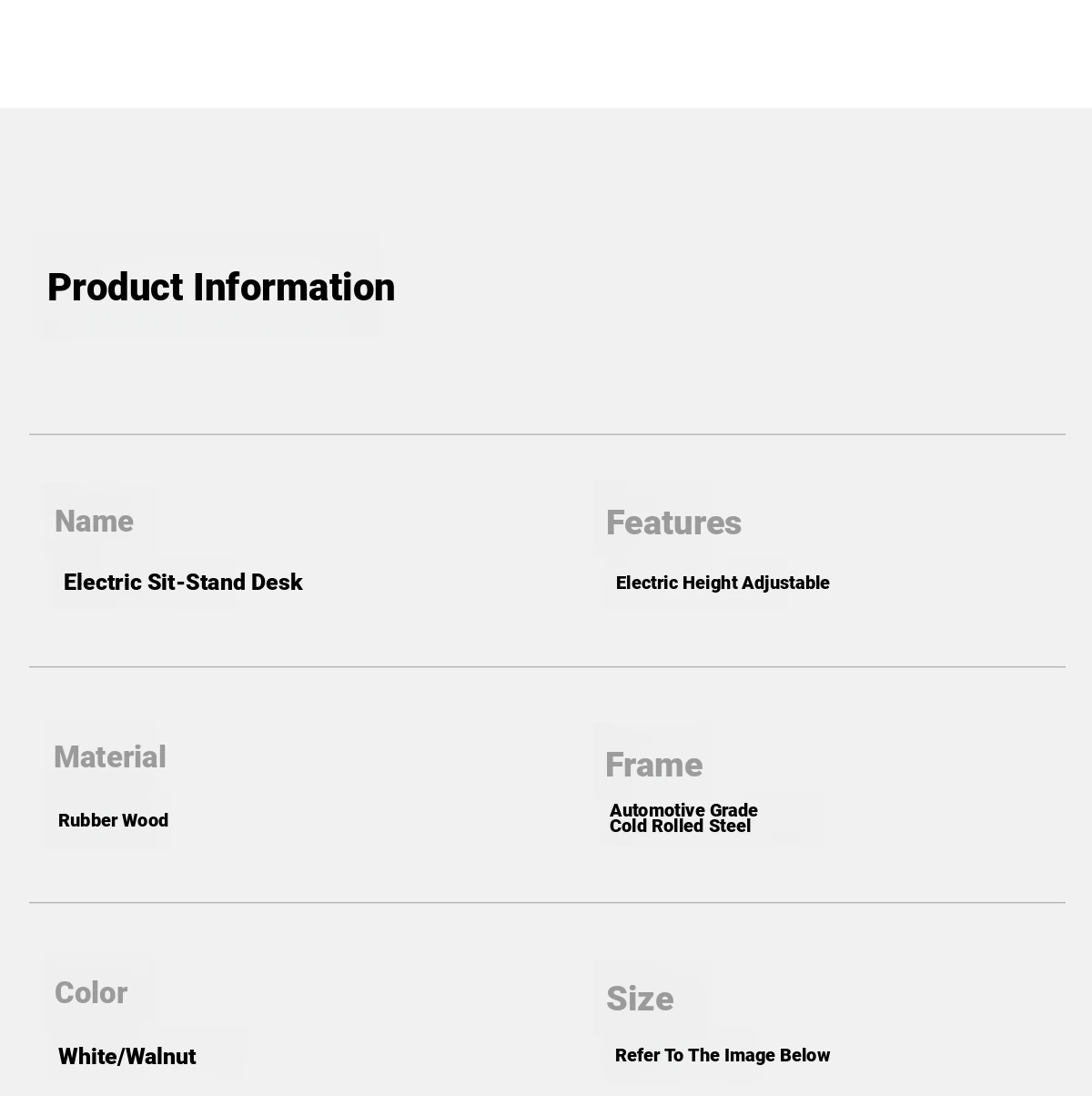Select the Material label

pyautogui.click(x=110, y=757)
